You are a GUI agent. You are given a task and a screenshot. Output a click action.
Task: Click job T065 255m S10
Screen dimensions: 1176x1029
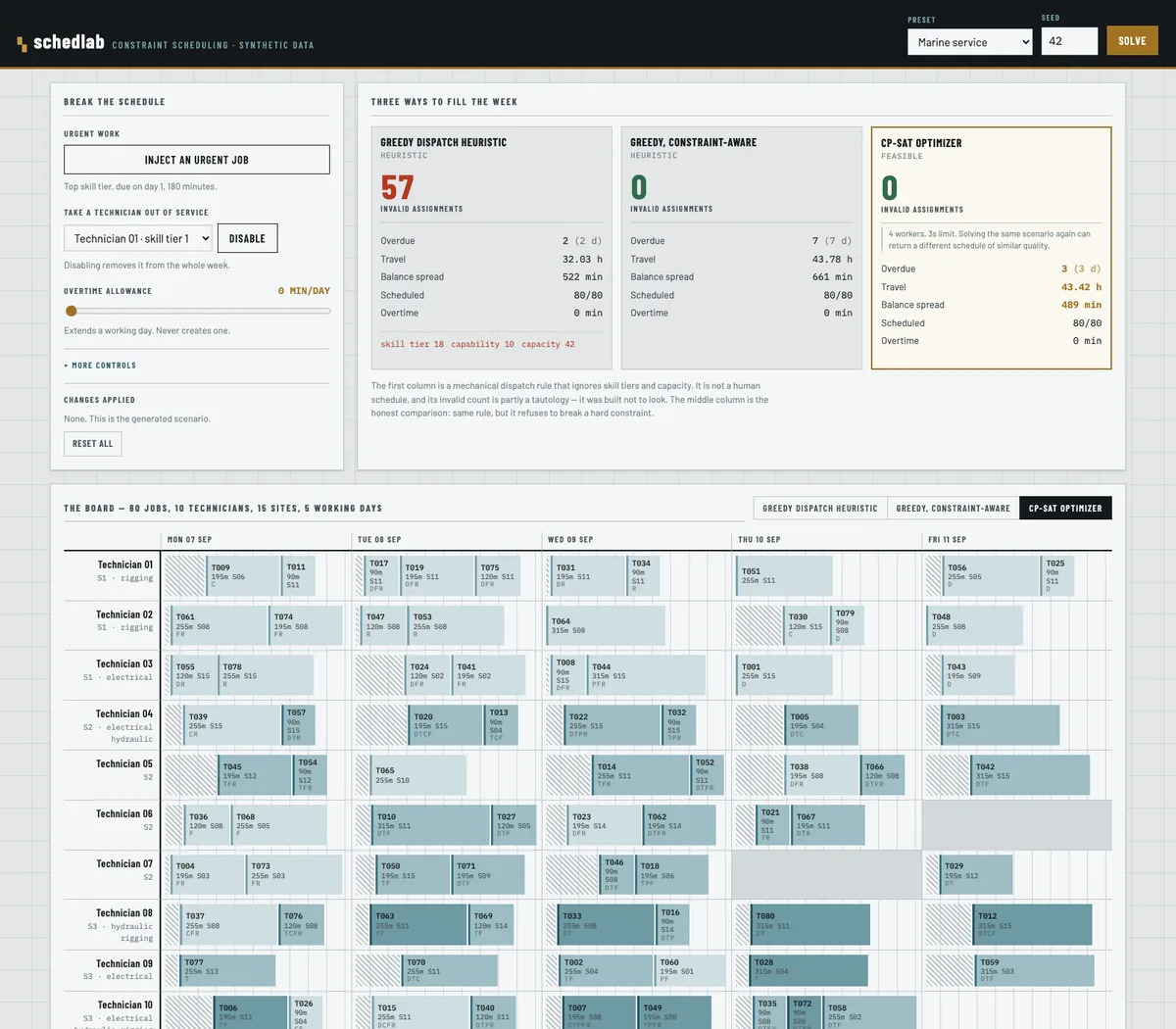click(x=419, y=775)
